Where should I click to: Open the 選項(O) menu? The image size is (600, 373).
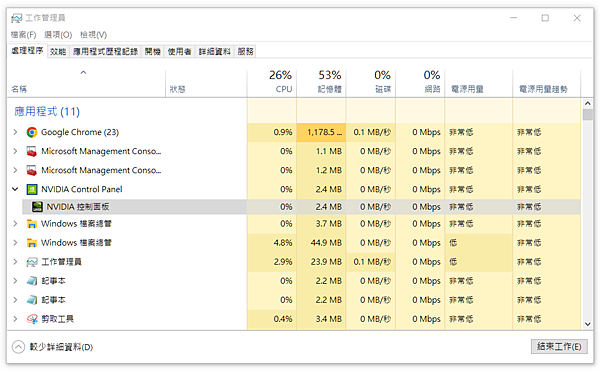[58, 35]
